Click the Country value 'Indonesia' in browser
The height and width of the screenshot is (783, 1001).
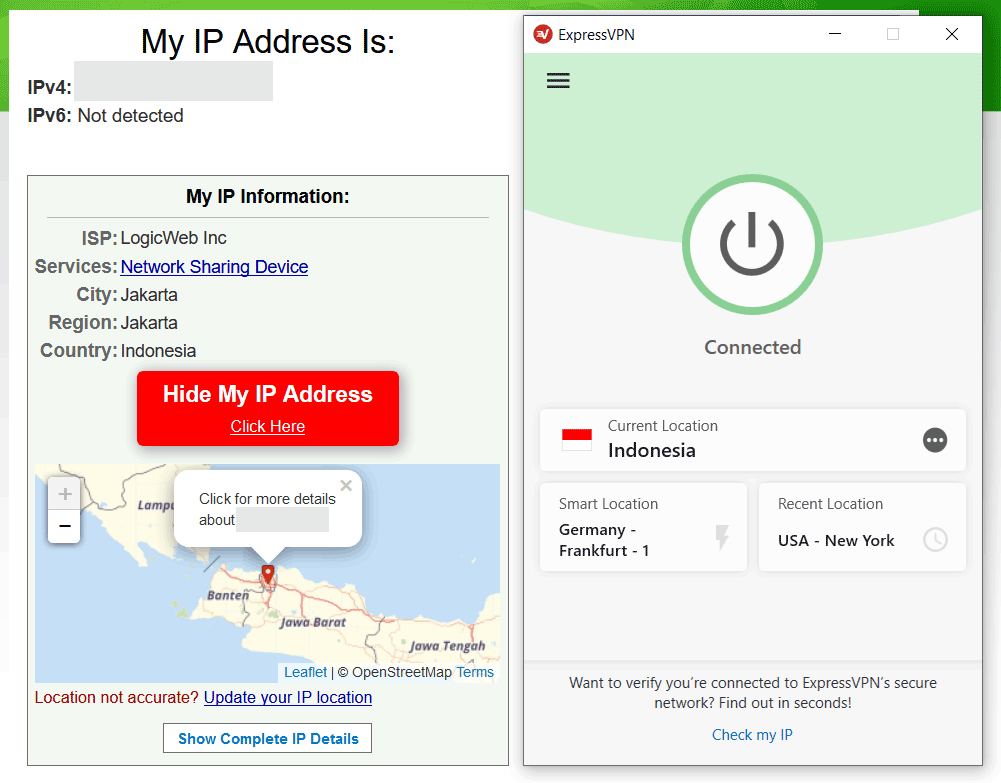(x=158, y=351)
